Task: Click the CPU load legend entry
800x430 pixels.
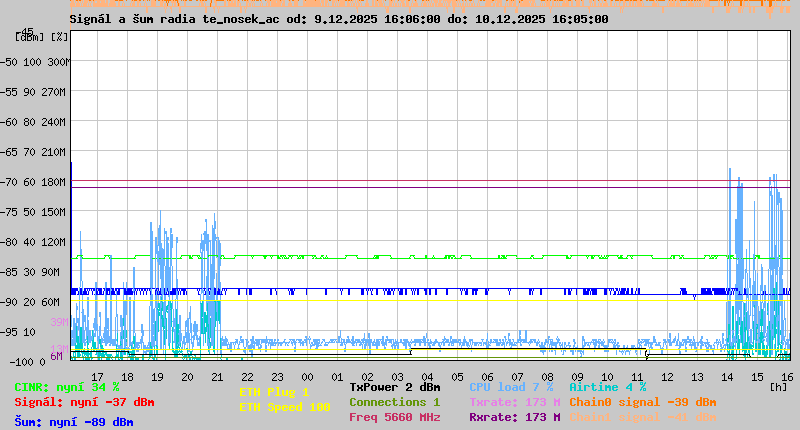Action: (x=511, y=387)
